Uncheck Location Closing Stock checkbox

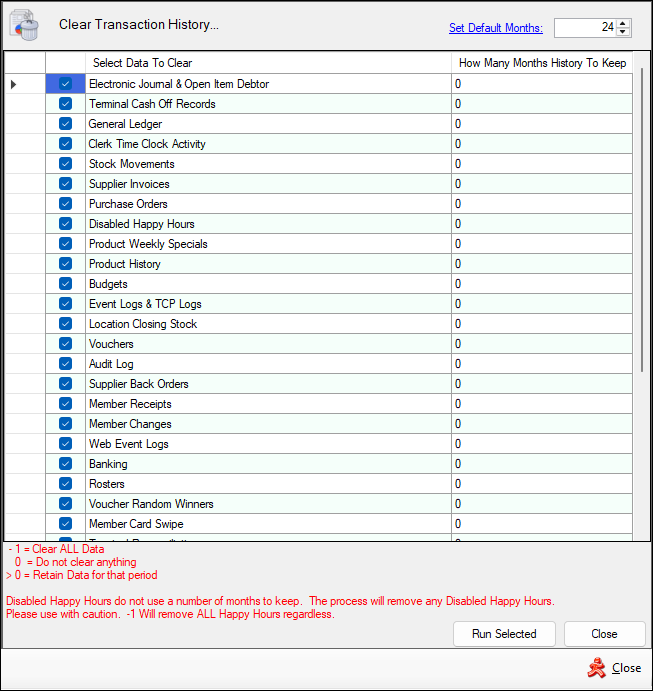[x=65, y=324]
